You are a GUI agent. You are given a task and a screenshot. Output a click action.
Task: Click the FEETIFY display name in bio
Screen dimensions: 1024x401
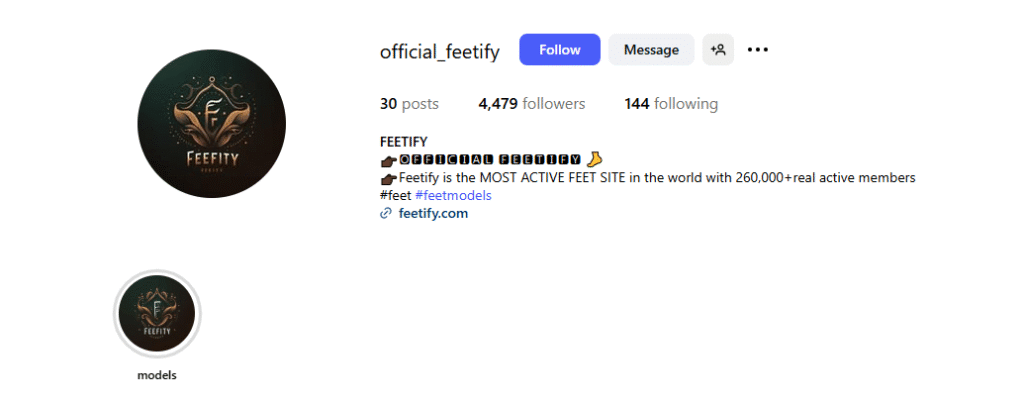pyautogui.click(x=404, y=141)
